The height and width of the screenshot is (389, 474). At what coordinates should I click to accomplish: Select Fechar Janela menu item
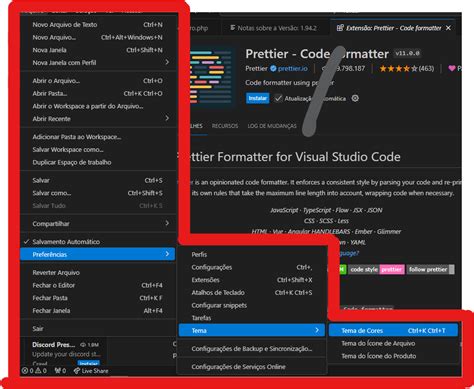click(98, 310)
